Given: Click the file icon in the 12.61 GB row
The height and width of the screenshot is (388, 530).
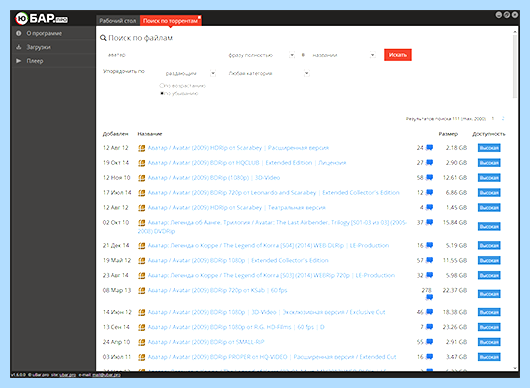Looking at the screenshot, I should pos(142,178).
